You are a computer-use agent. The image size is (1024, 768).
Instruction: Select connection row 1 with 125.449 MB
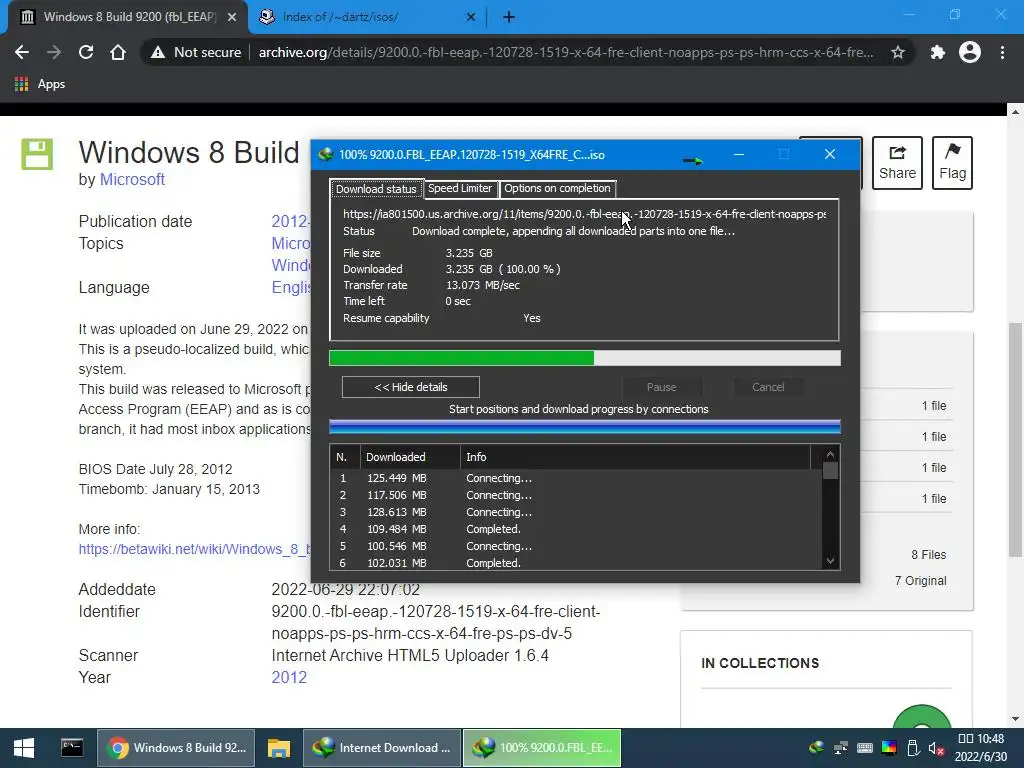coord(576,478)
